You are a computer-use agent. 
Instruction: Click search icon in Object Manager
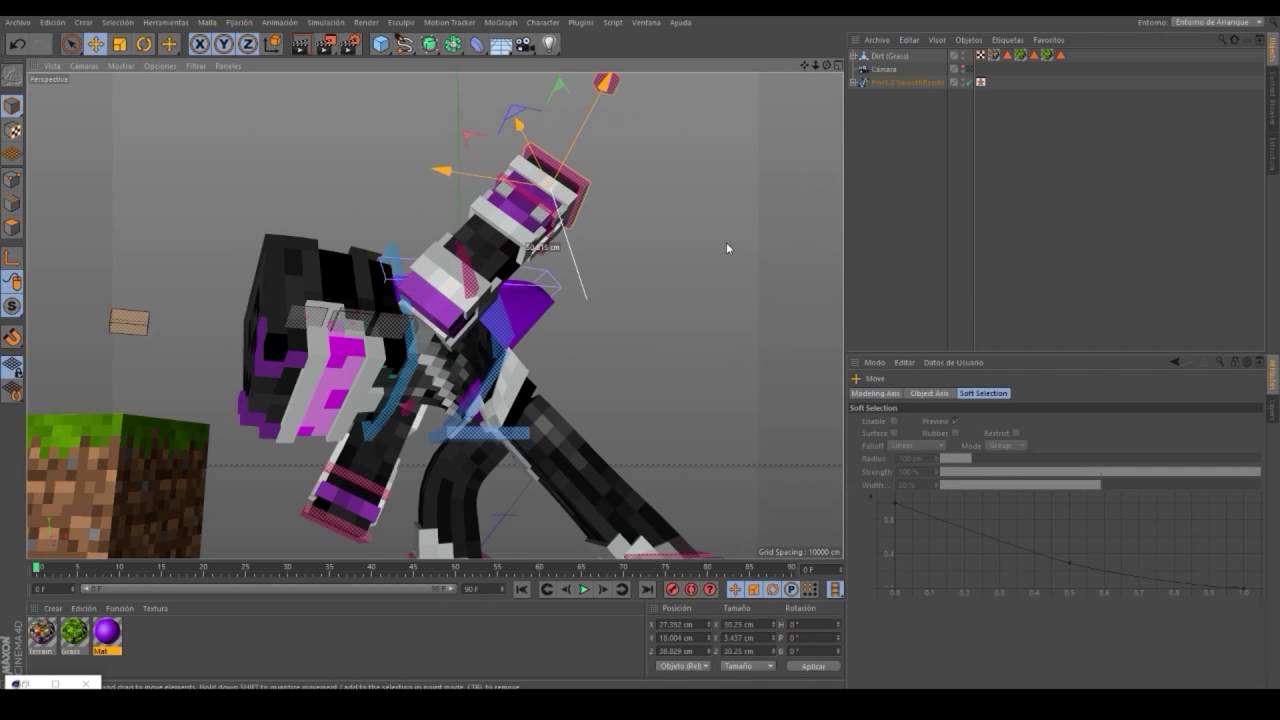(x=1222, y=40)
